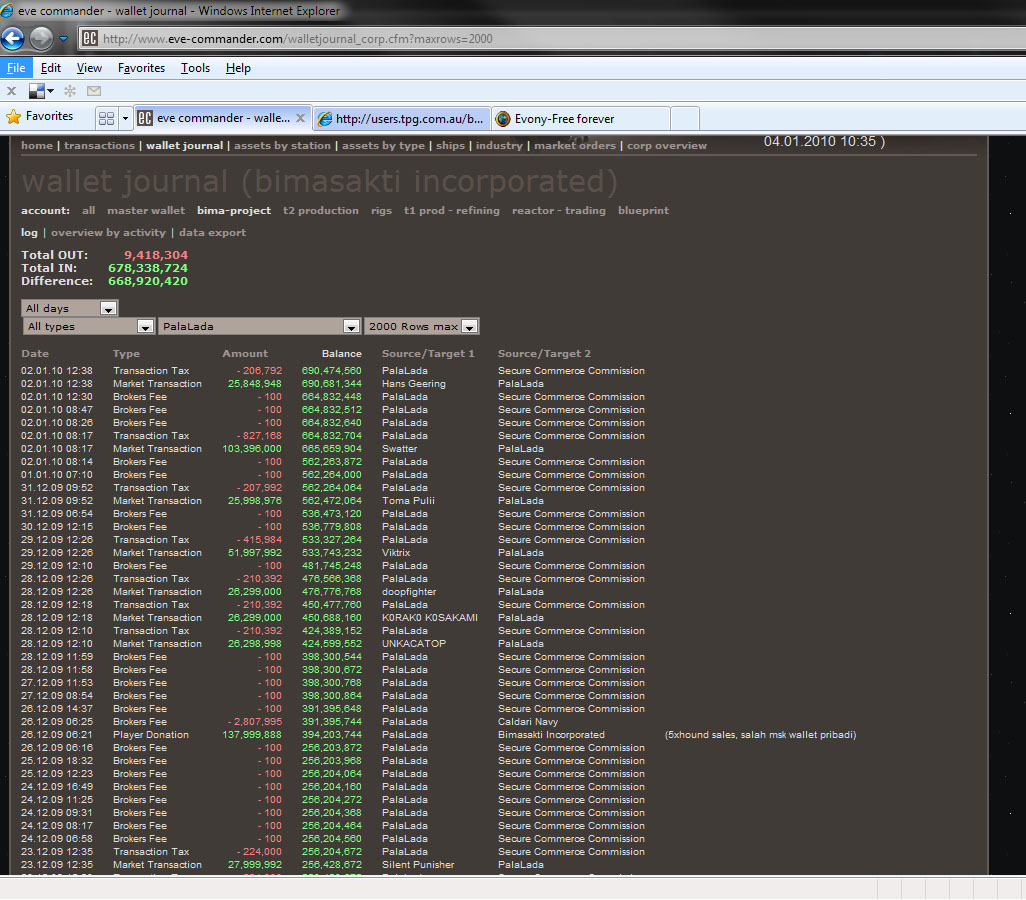Viewport: 1026px width, 900px height.
Task: Open the View menu
Action: [89, 68]
